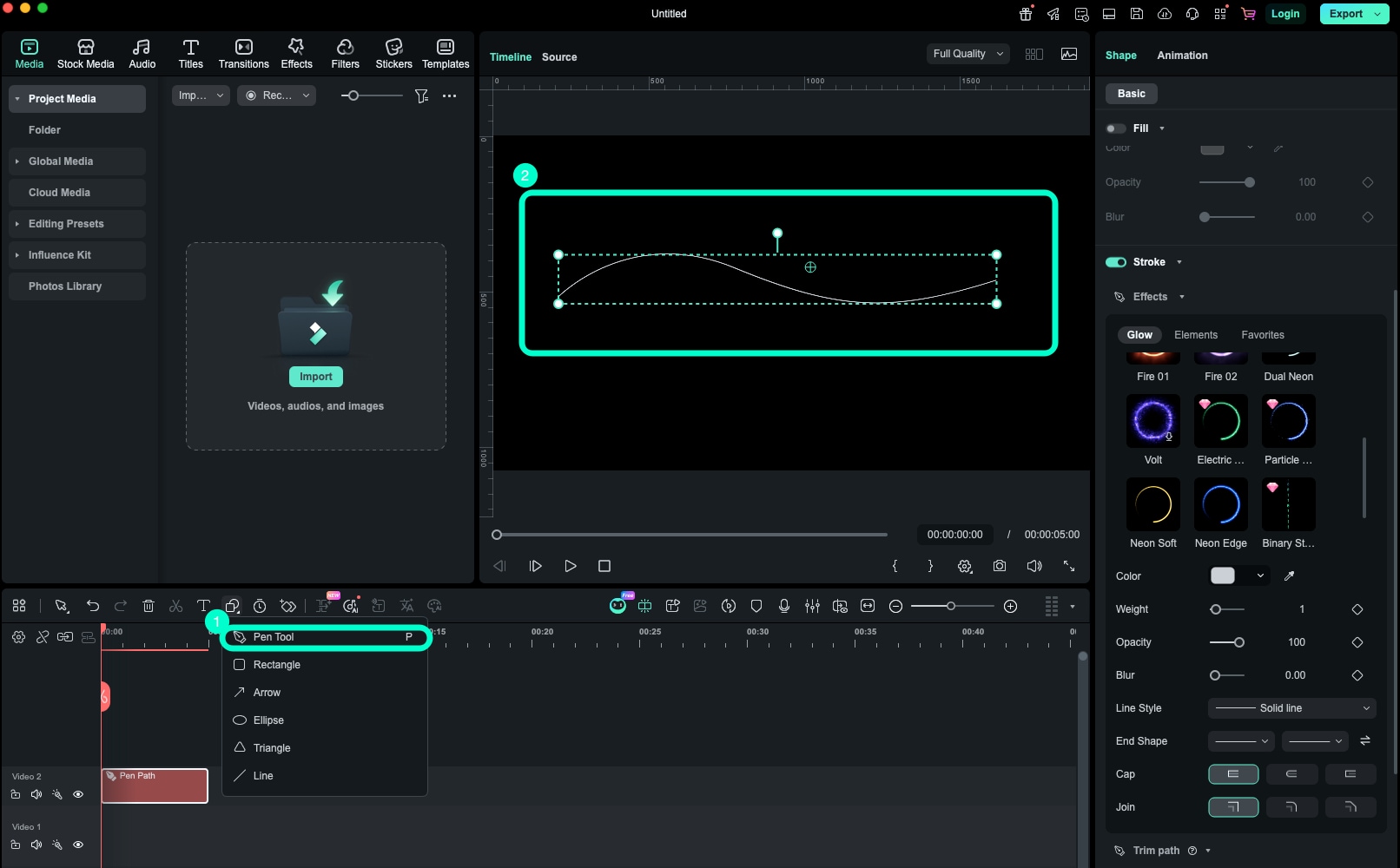Screen dimensions: 1400x868
Task: Click the snapshot camera icon under the preview
Action: point(1000,565)
